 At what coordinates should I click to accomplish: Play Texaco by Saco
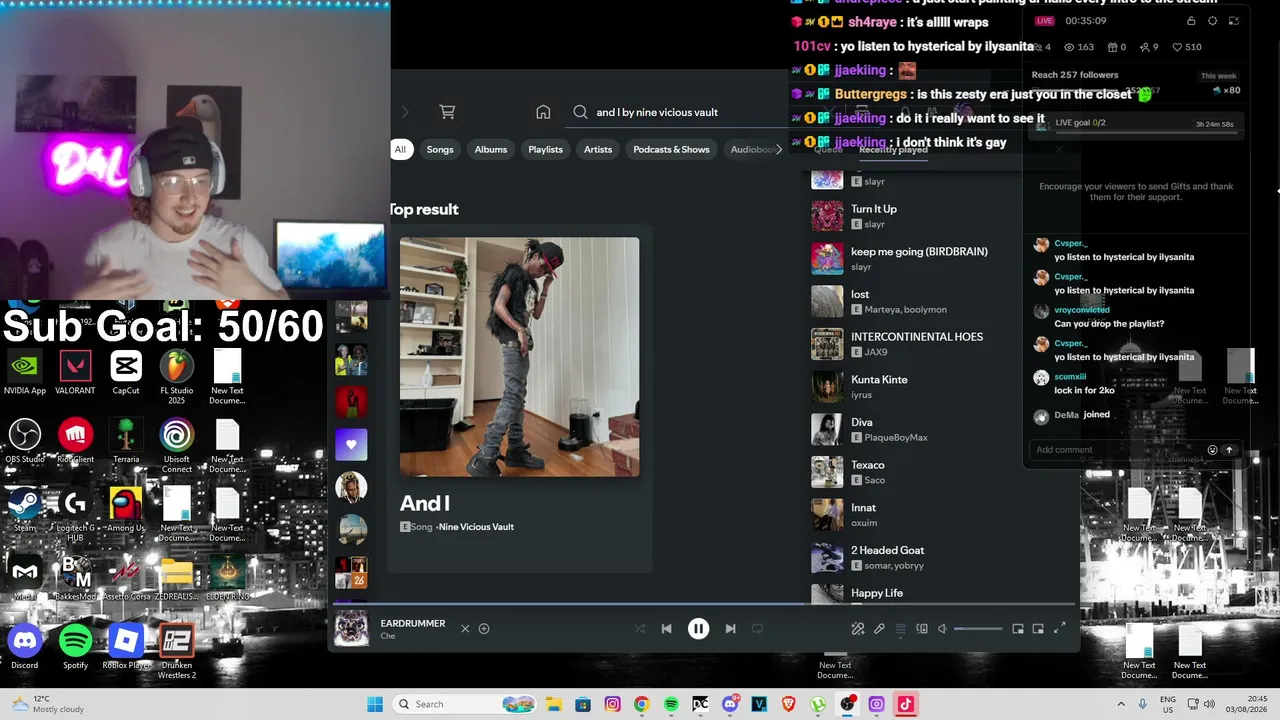click(867, 465)
